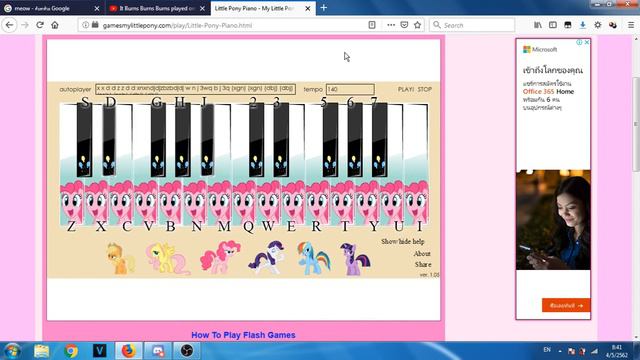The width and height of the screenshot is (640, 360).
Task: Tap the white key labeled C
Action: tap(121, 202)
